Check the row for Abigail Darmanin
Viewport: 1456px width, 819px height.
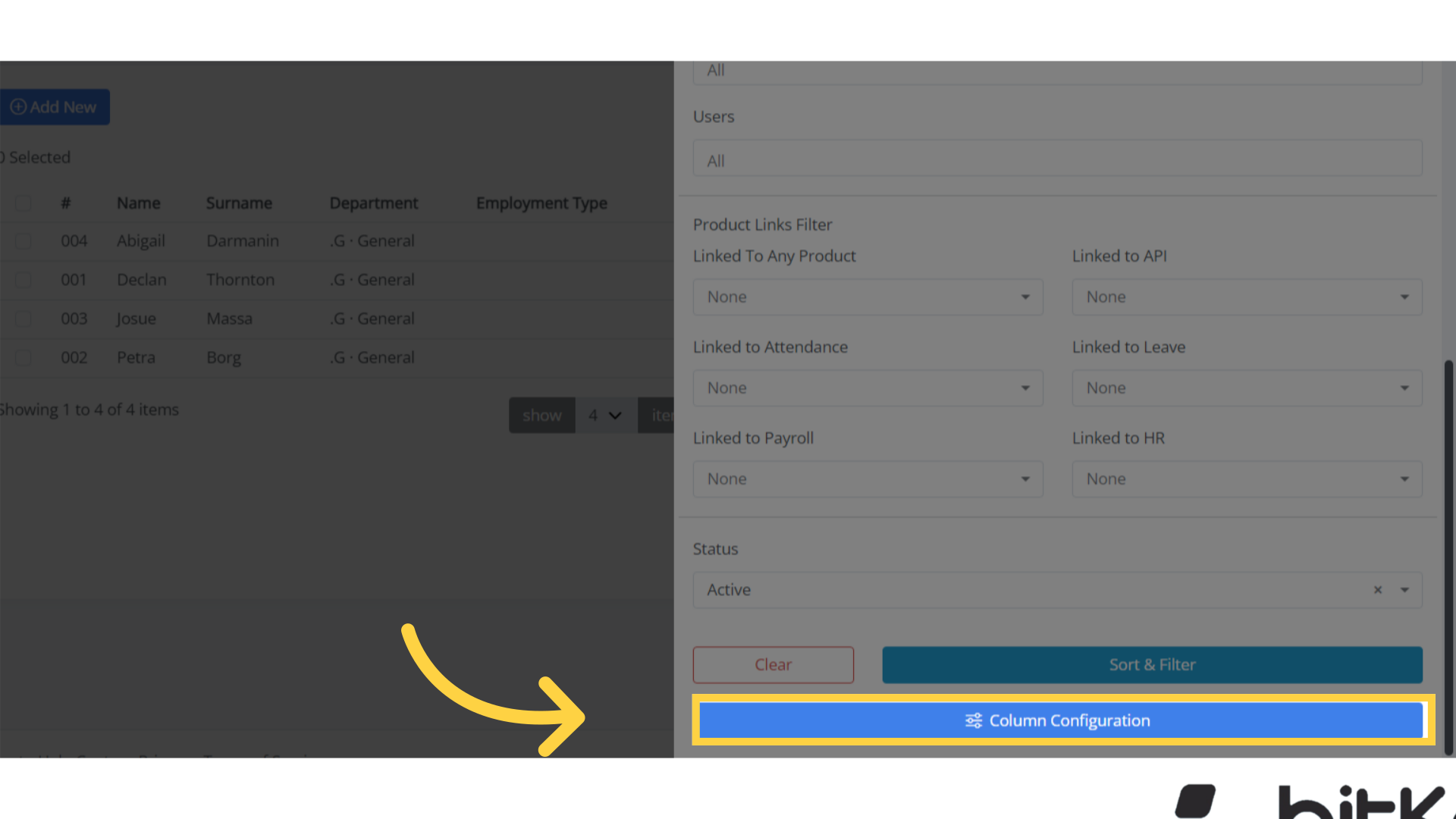[23, 240]
